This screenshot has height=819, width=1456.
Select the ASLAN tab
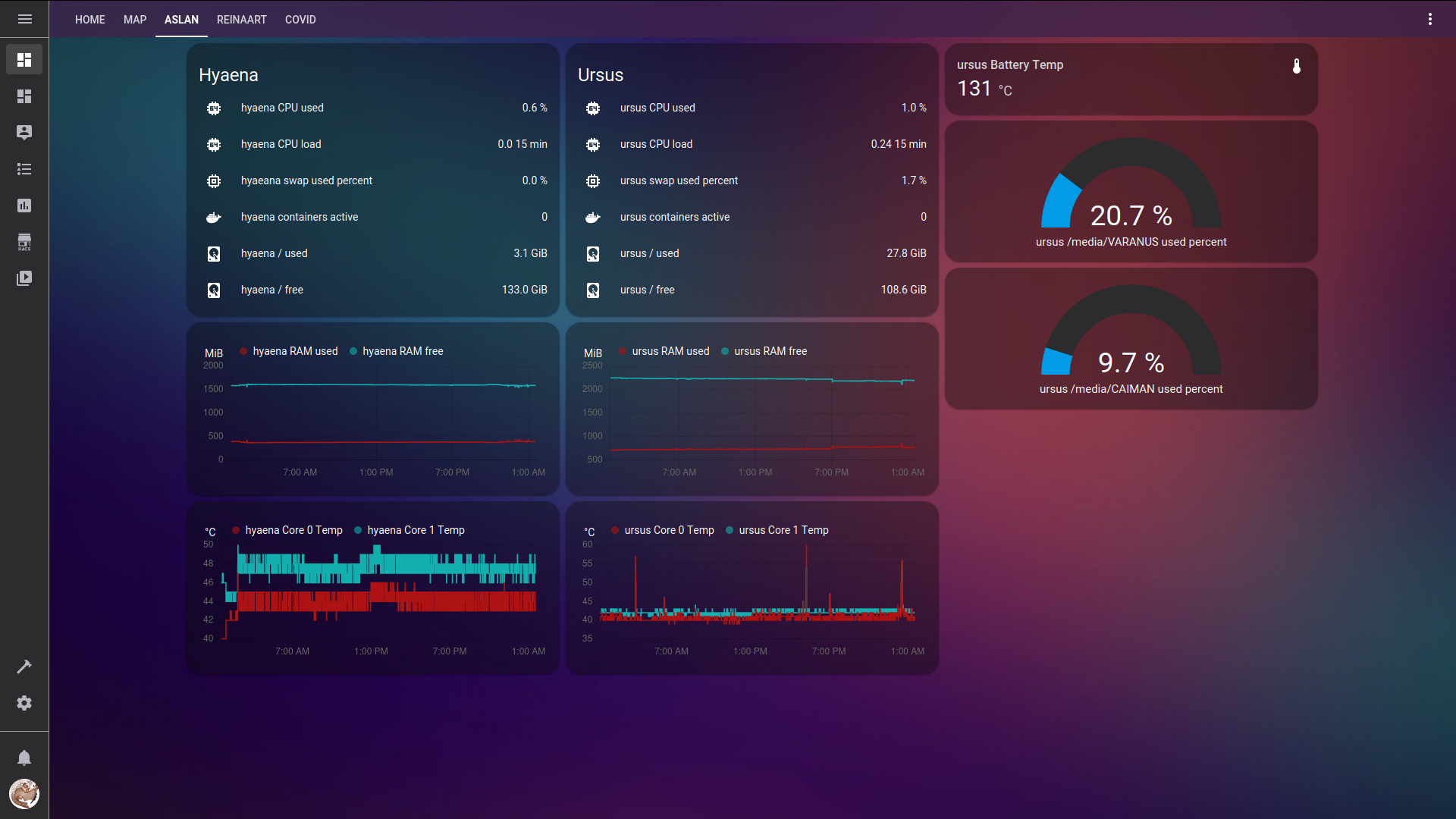(x=181, y=20)
